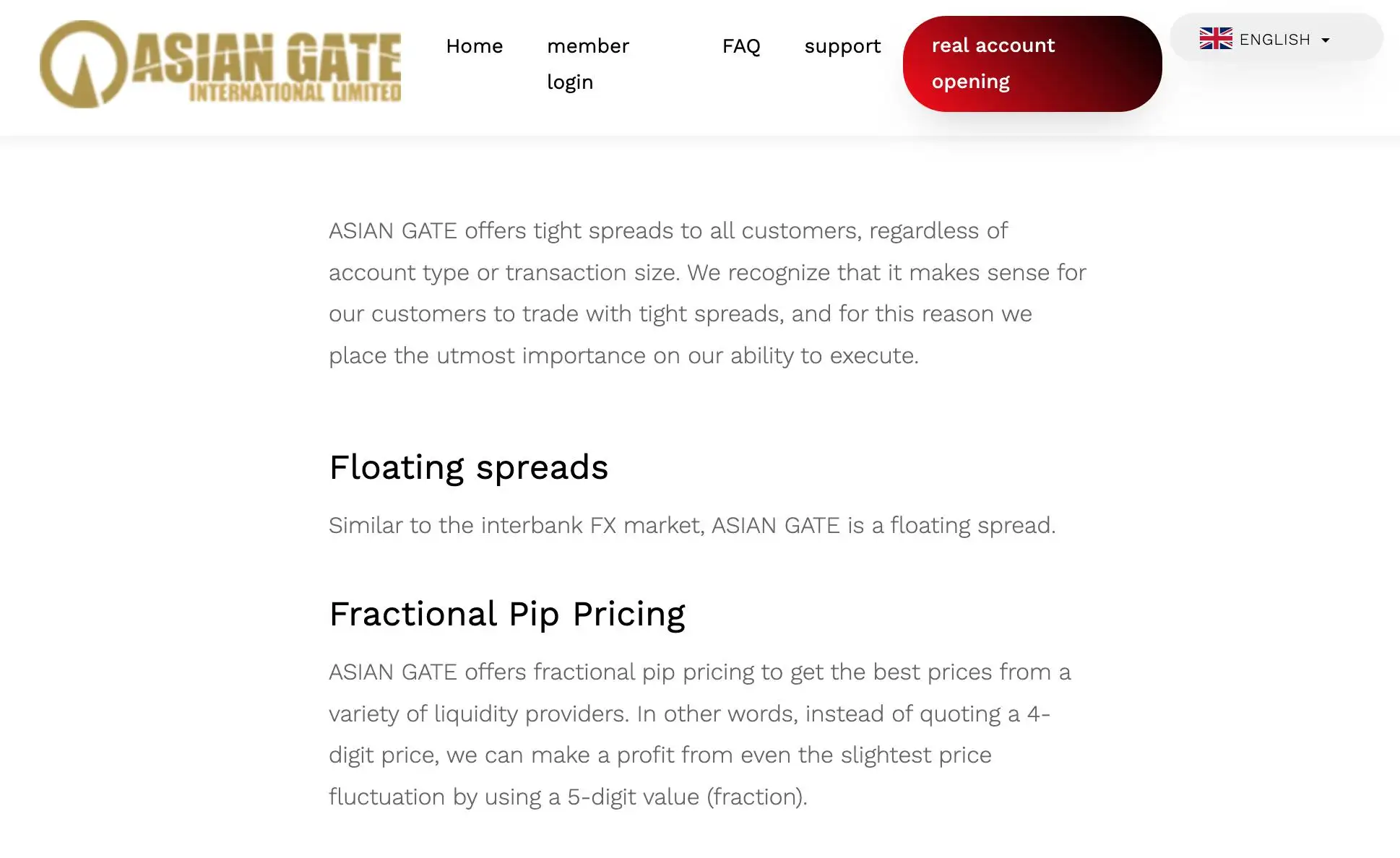Open the member login page

[587, 64]
